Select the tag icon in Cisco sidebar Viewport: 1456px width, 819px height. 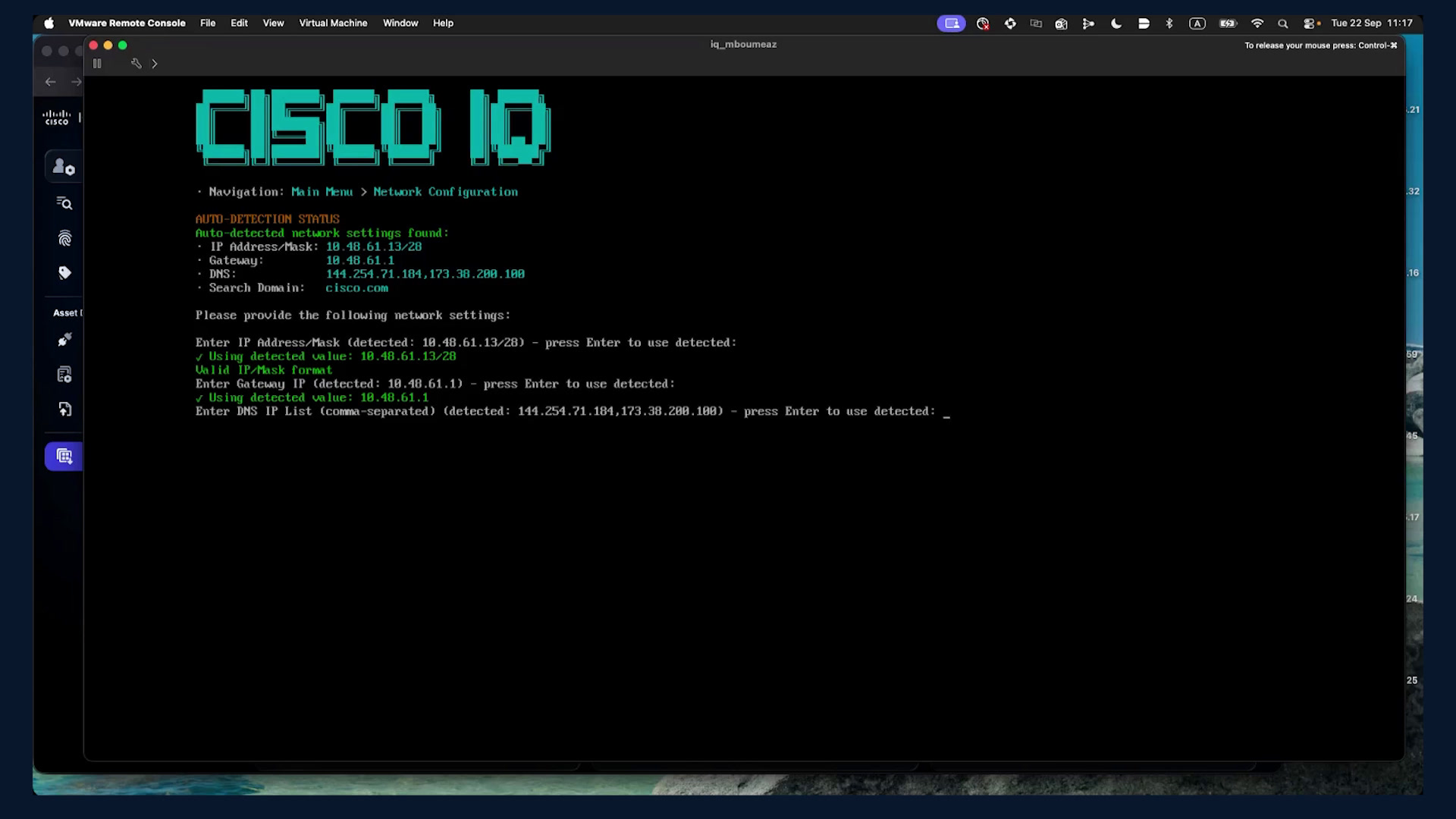(x=64, y=273)
